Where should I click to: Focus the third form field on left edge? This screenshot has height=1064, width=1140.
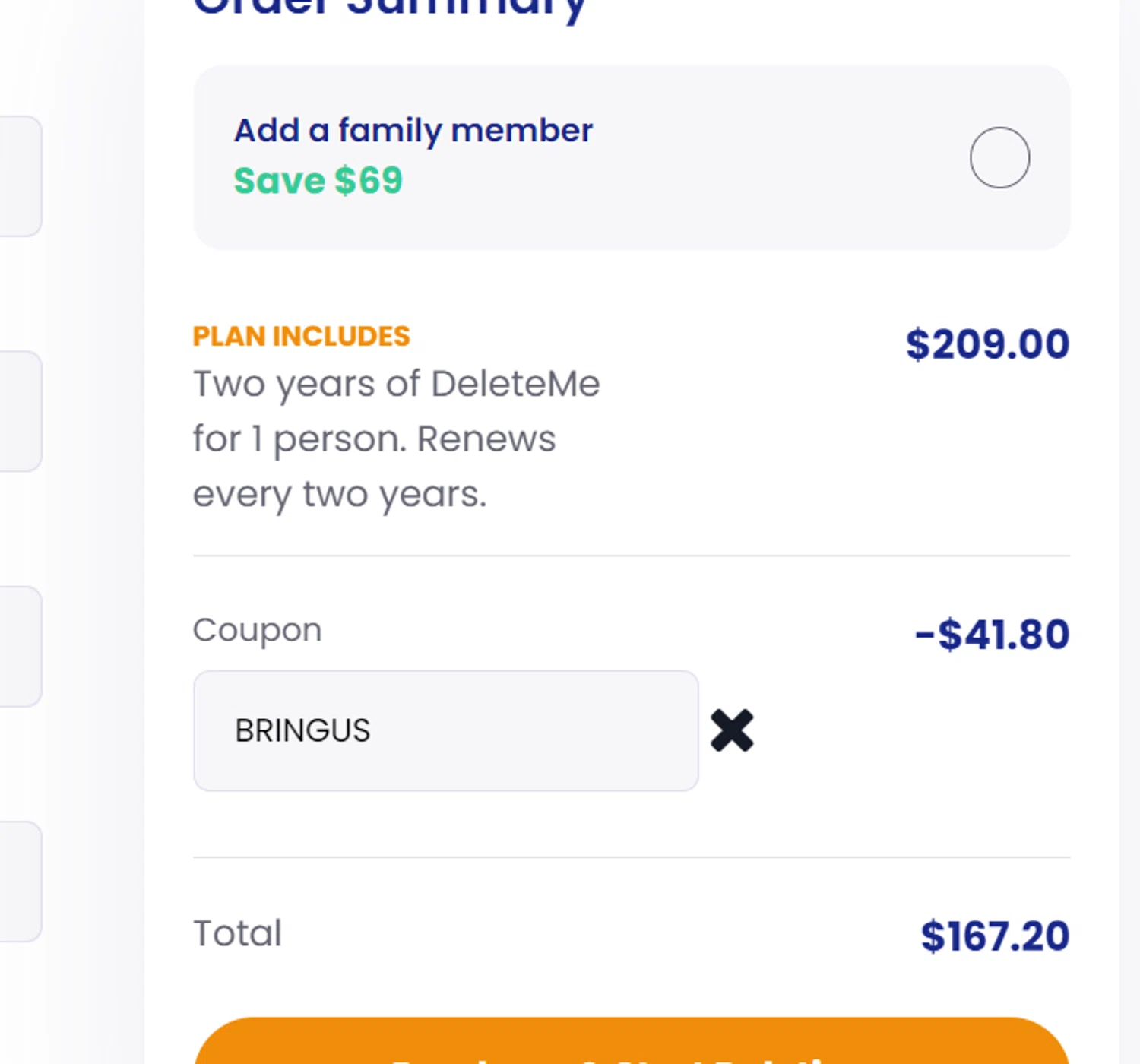click(x=19, y=646)
